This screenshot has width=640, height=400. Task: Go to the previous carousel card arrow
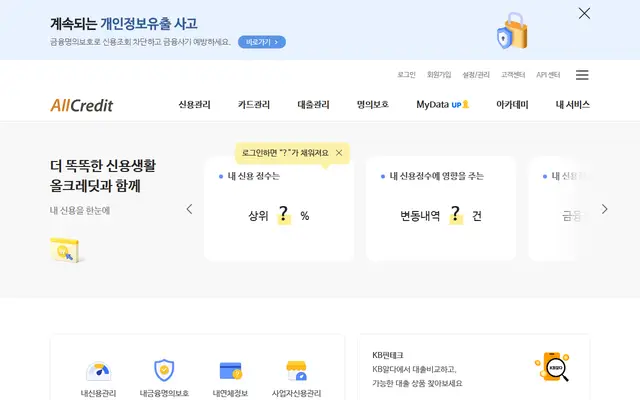coord(189,209)
